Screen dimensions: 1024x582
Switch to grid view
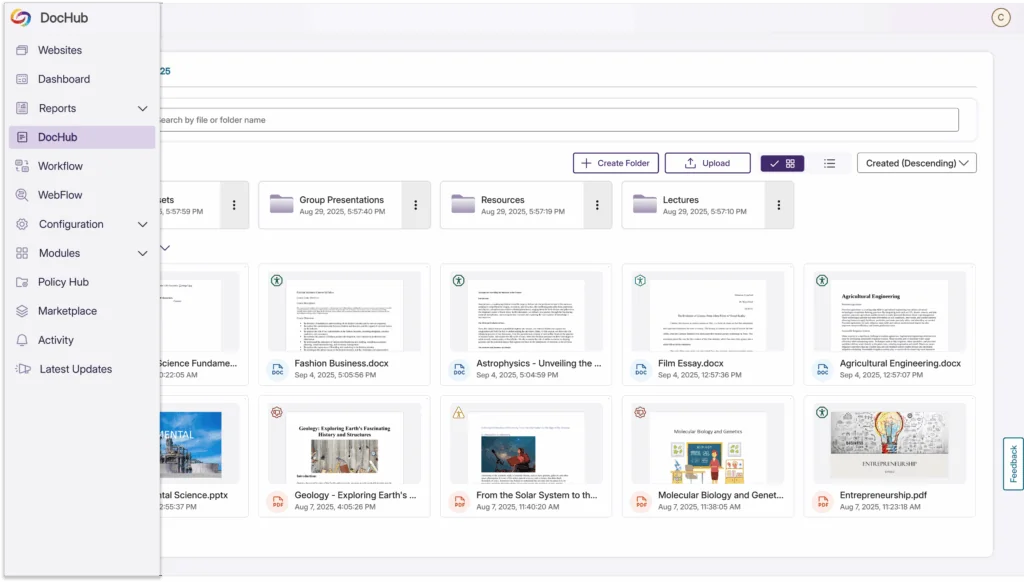click(782, 163)
